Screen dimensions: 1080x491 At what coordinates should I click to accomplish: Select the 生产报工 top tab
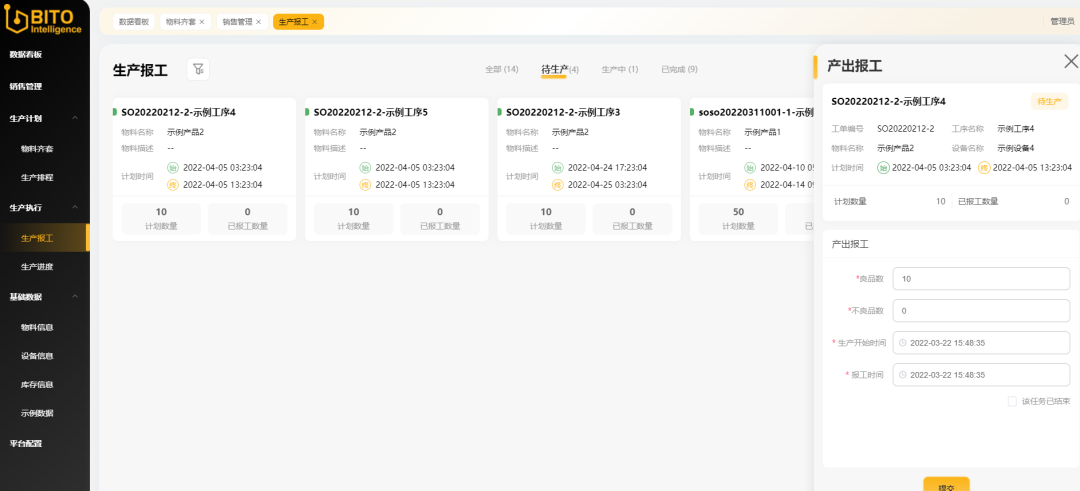point(293,22)
